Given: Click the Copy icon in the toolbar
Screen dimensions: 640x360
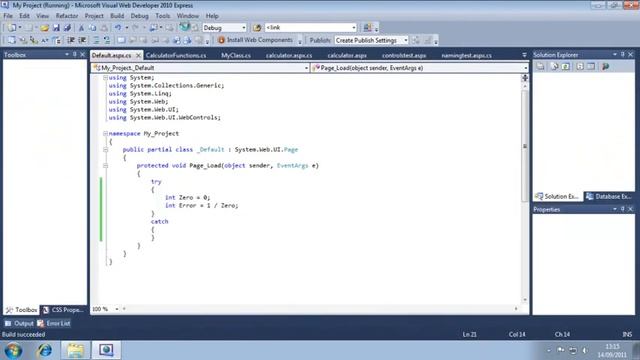Looking at the screenshot, I should click(93, 28).
